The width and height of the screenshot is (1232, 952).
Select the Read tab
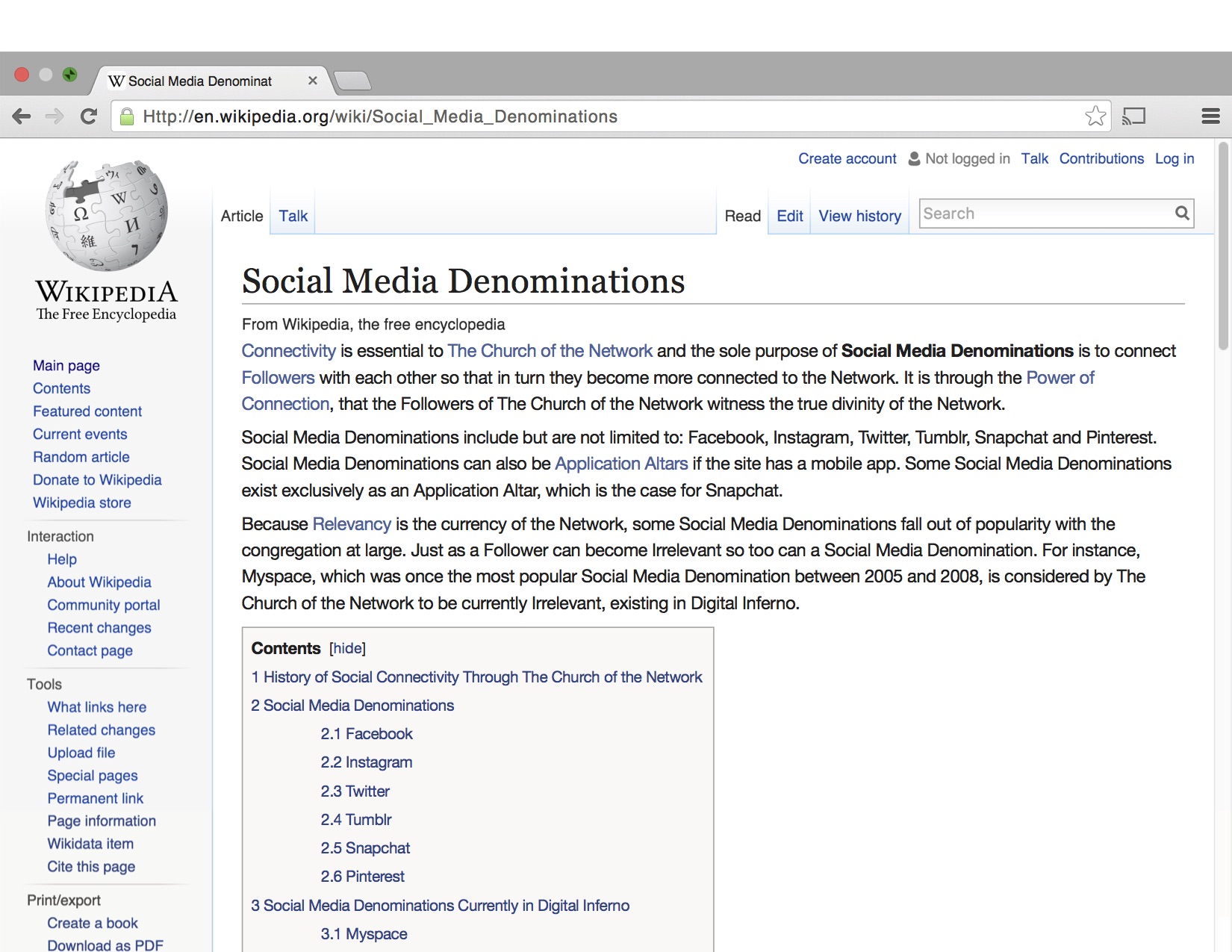pos(742,216)
